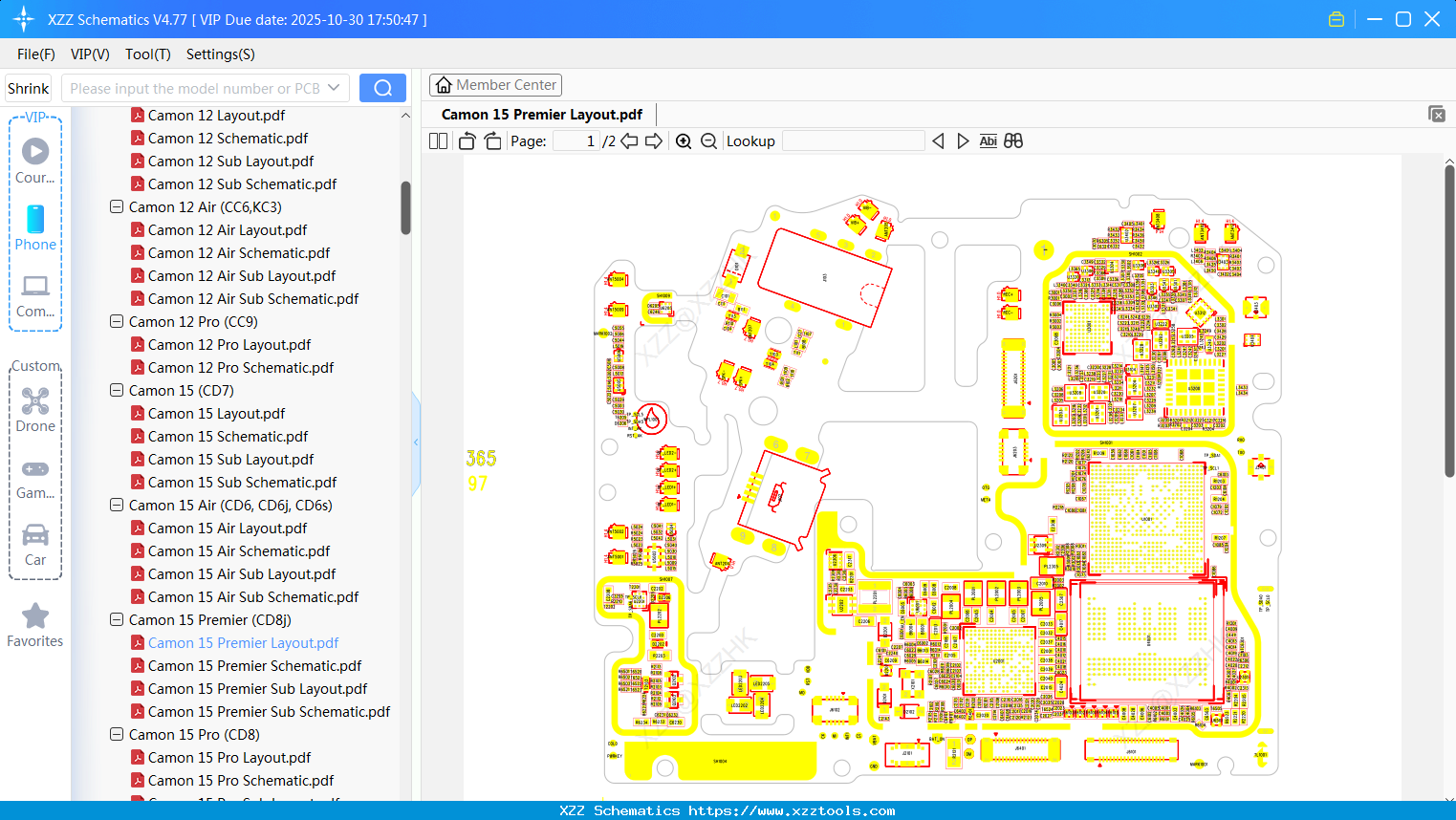The image size is (1456, 820).
Task: Open the Member Center
Action: tap(495, 85)
